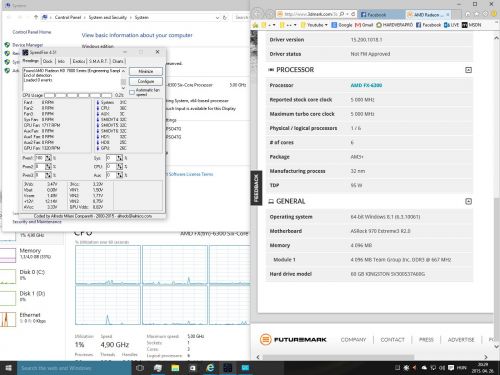This screenshot has width=500, height=375.
Task: Open Internet Explorer taskbar icon
Action: pos(210,368)
